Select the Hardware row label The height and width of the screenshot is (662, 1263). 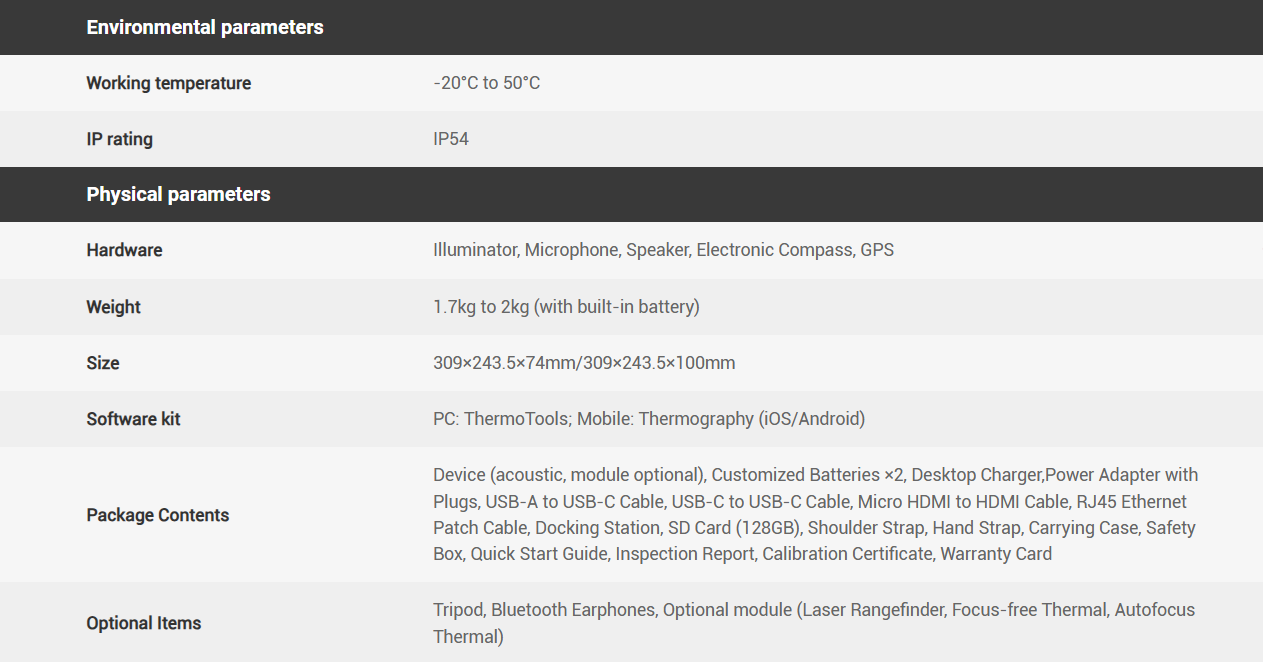click(124, 250)
